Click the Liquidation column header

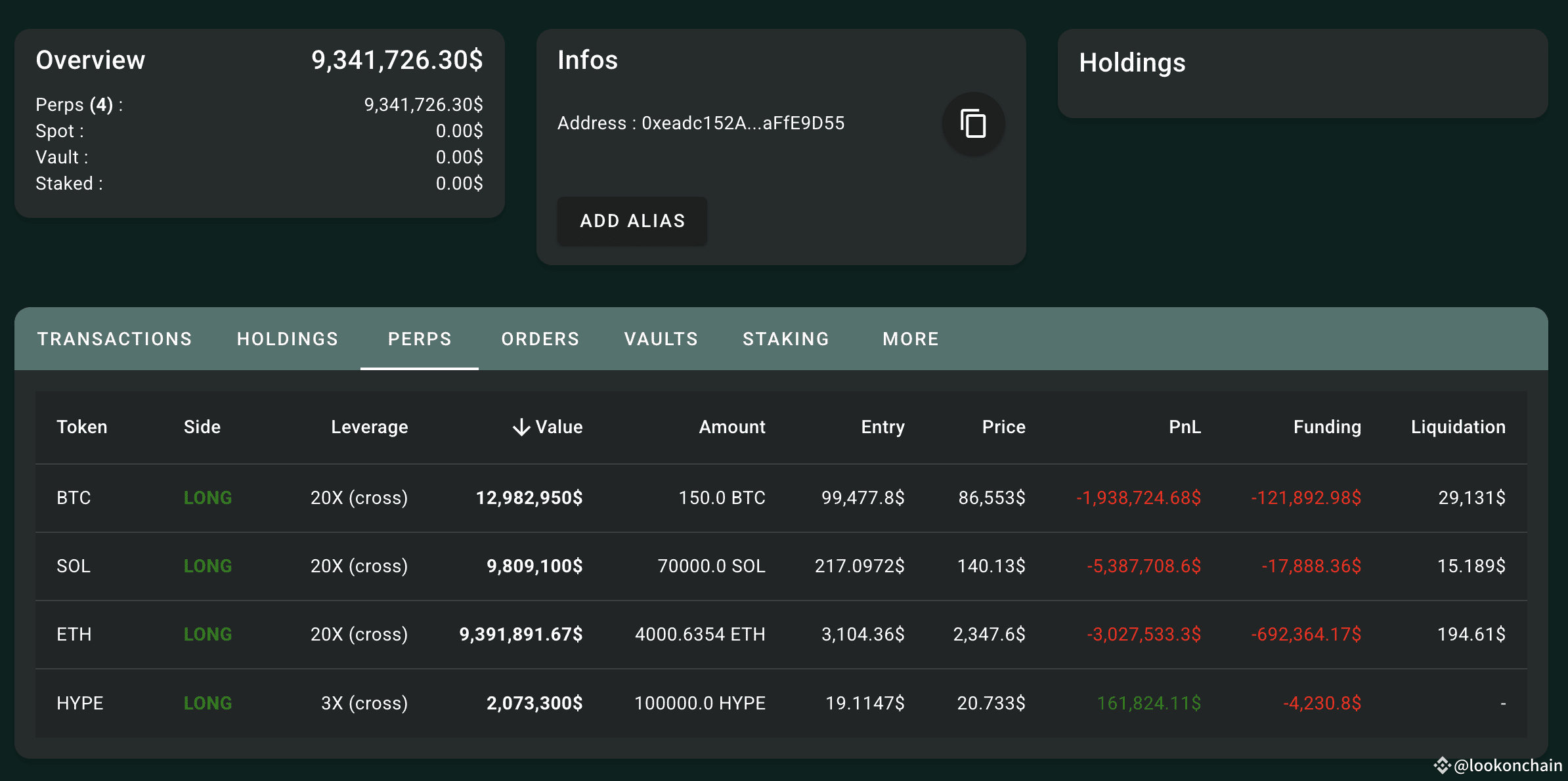[x=1458, y=427]
